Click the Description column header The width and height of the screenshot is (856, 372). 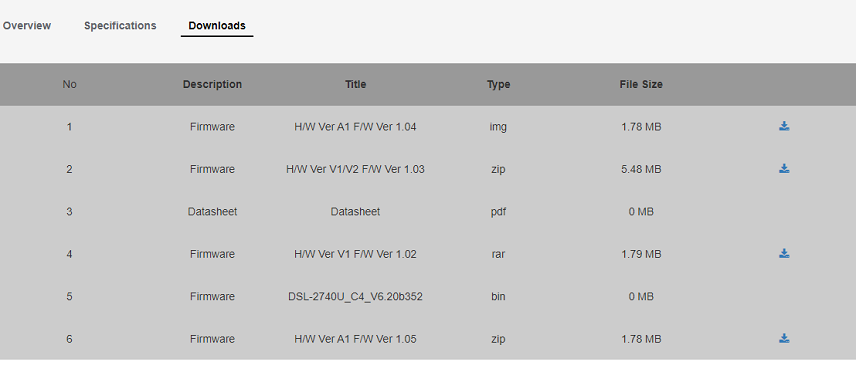[212, 85]
